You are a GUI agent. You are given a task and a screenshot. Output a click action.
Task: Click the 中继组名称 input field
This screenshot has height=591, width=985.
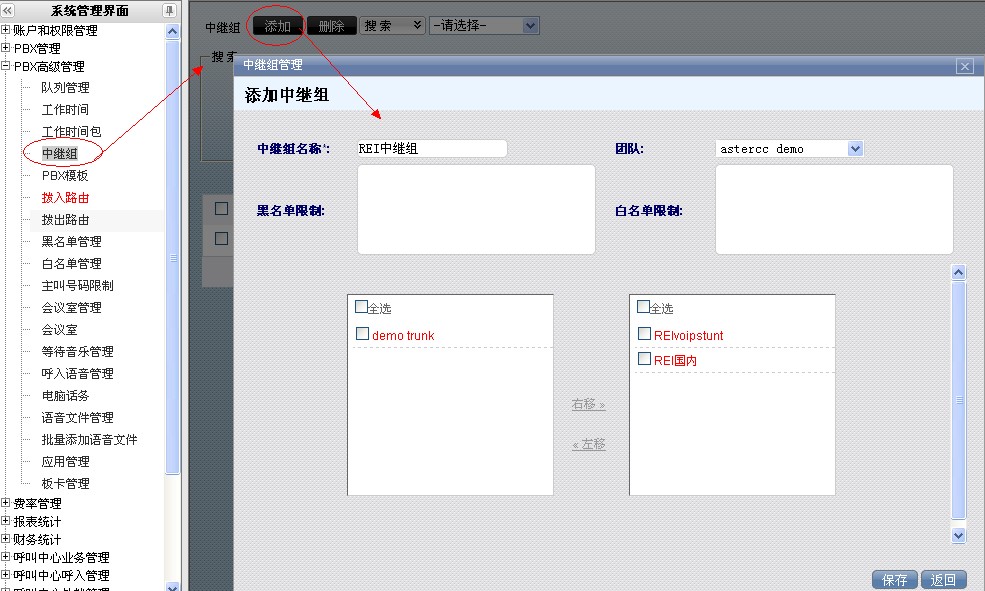pos(432,148)
